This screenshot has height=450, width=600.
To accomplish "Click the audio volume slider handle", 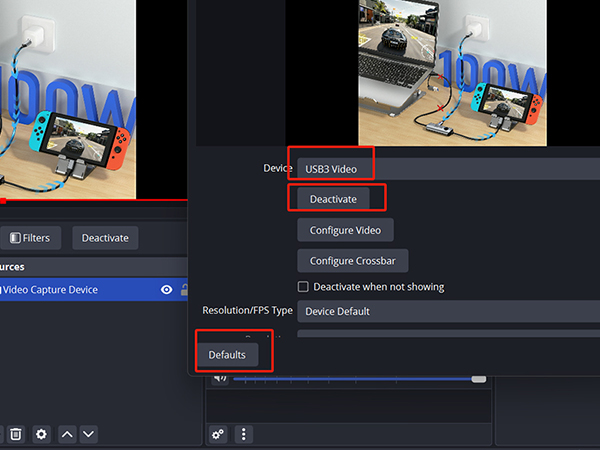I will point(479,378).
